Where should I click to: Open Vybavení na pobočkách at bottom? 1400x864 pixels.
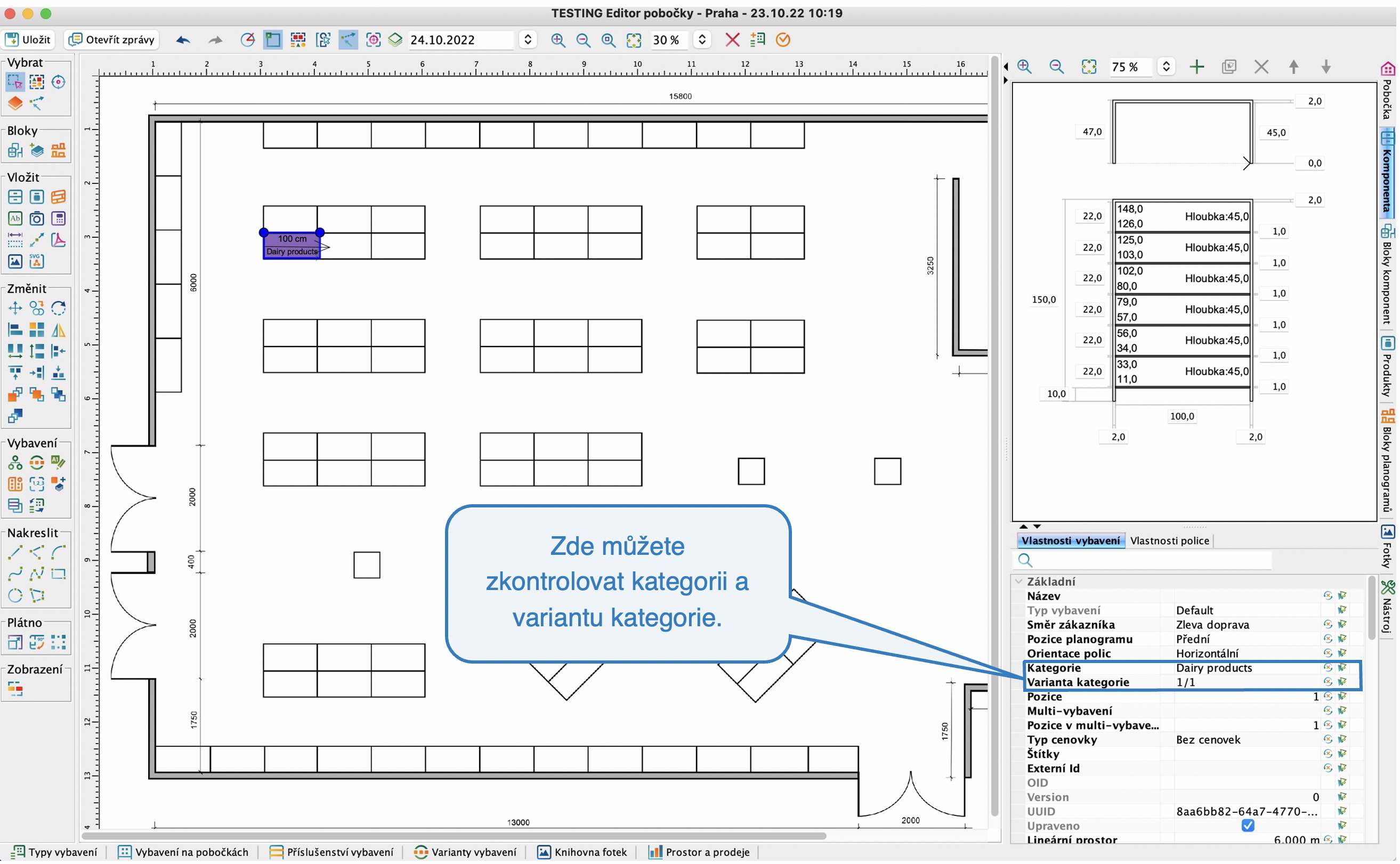click(183, 852)
